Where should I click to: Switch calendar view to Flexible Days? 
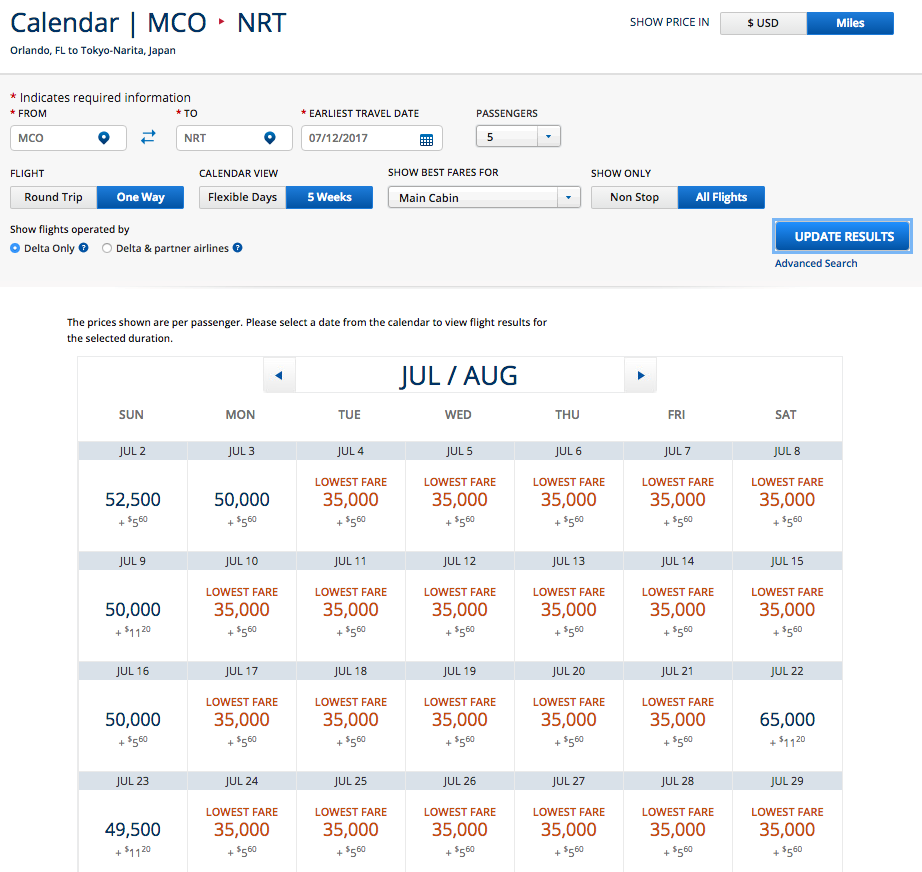(x=242, y=197)
